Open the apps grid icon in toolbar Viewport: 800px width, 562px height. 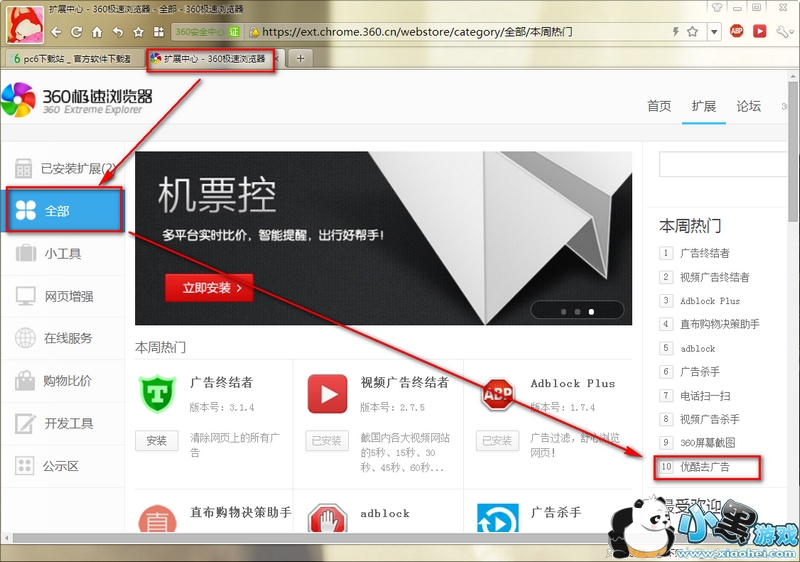pyautogui.click(x=159, y=32)
